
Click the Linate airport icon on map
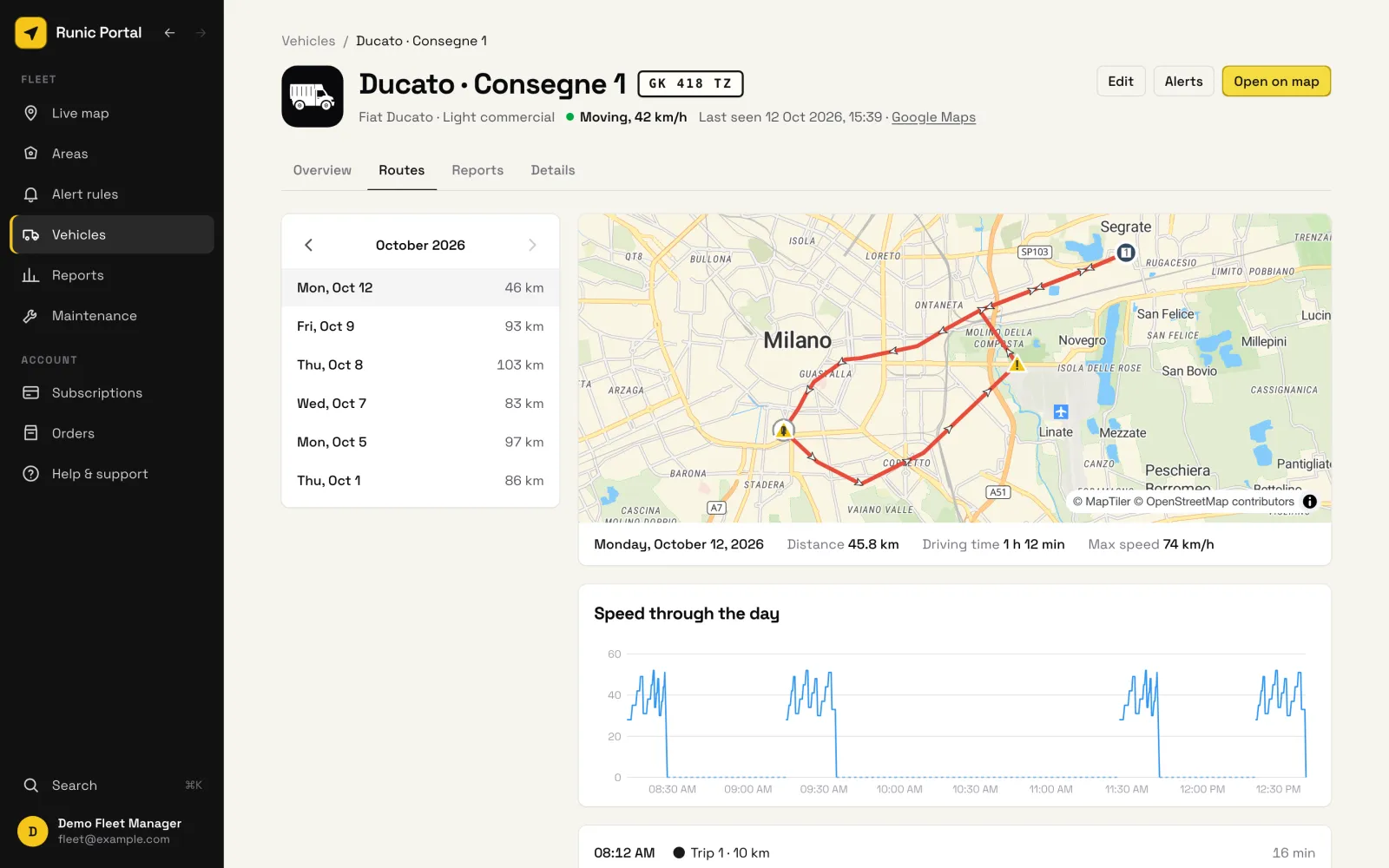(x=1061, y=411)
